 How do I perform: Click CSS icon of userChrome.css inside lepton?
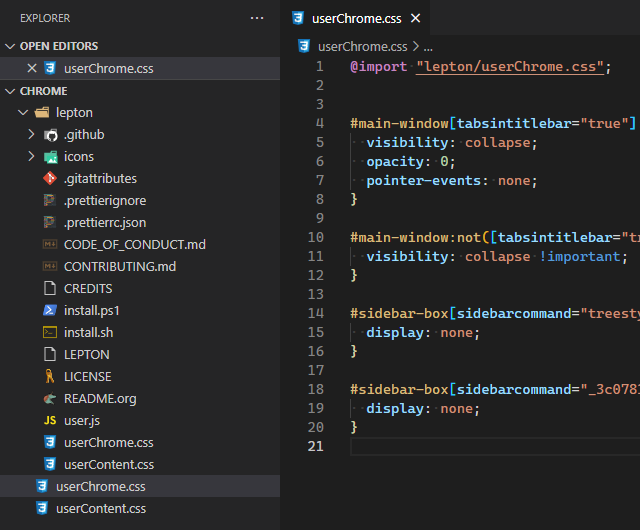coord(50,442)
